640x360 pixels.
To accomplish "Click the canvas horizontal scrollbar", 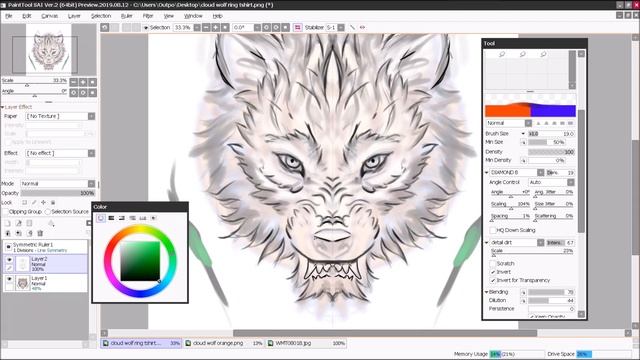I will (384, 333).
